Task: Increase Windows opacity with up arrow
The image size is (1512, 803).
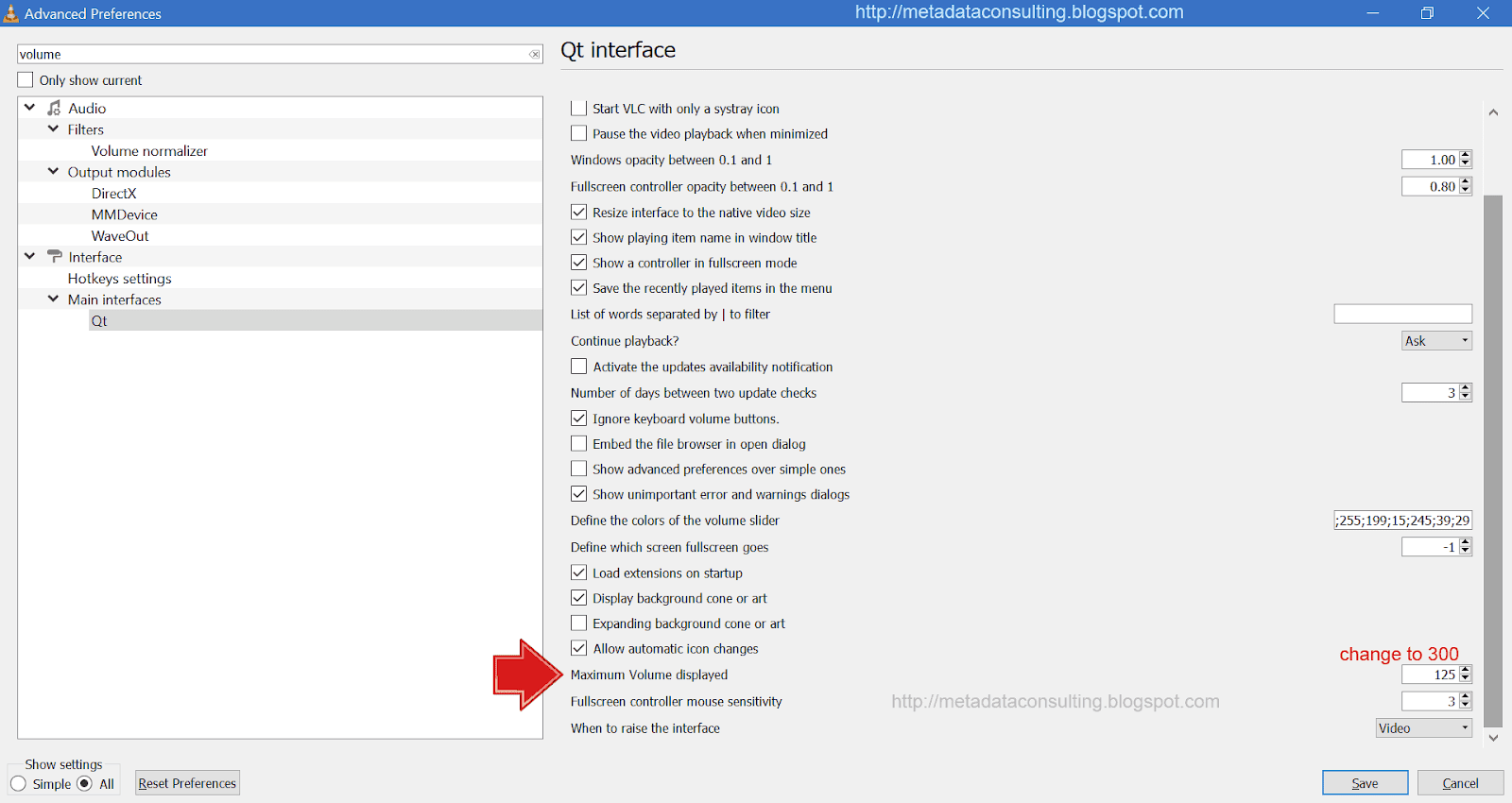Action: [x=1466, y=156]
